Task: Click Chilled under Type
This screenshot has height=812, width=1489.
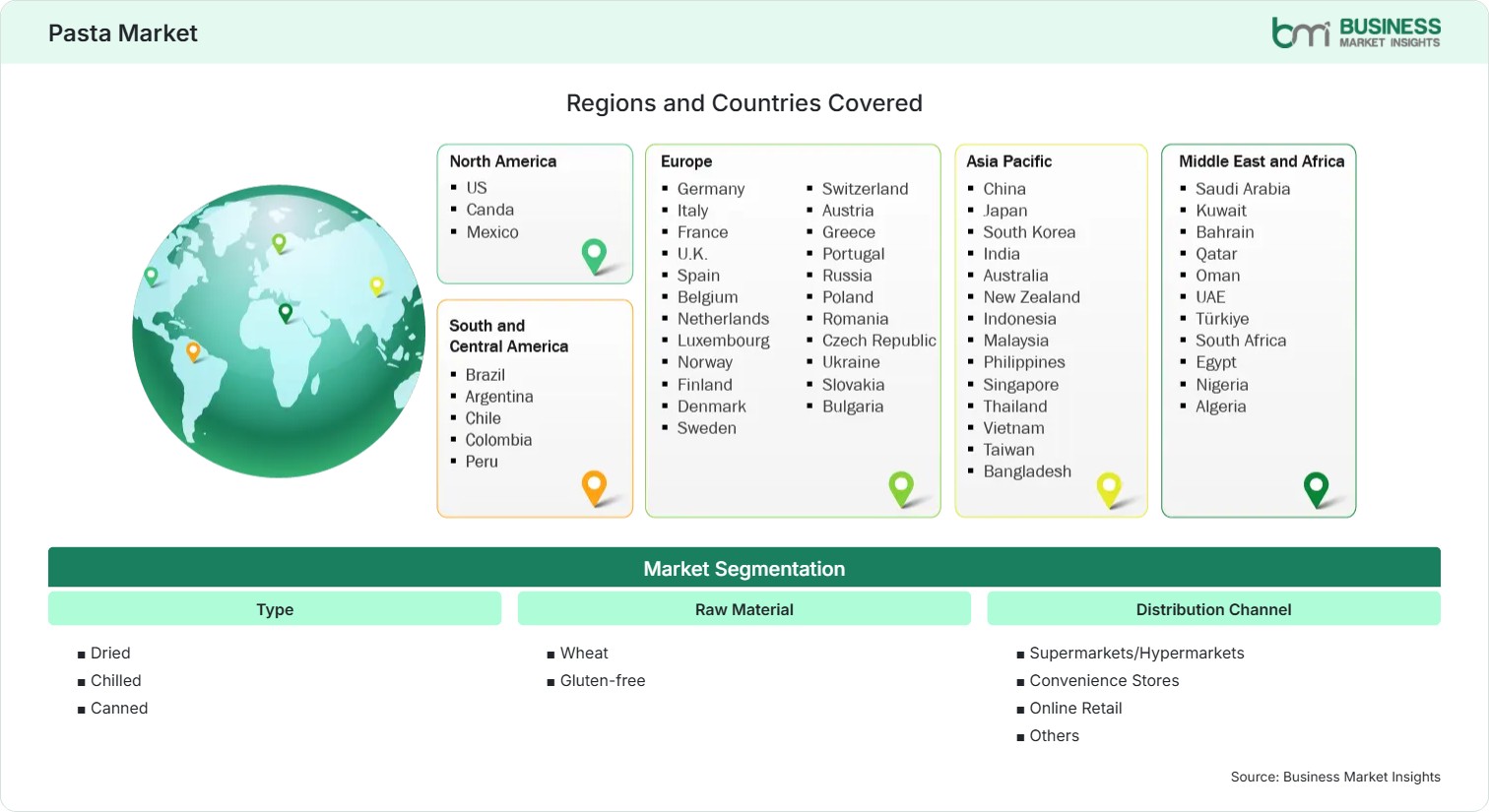Action: (116, 680)
